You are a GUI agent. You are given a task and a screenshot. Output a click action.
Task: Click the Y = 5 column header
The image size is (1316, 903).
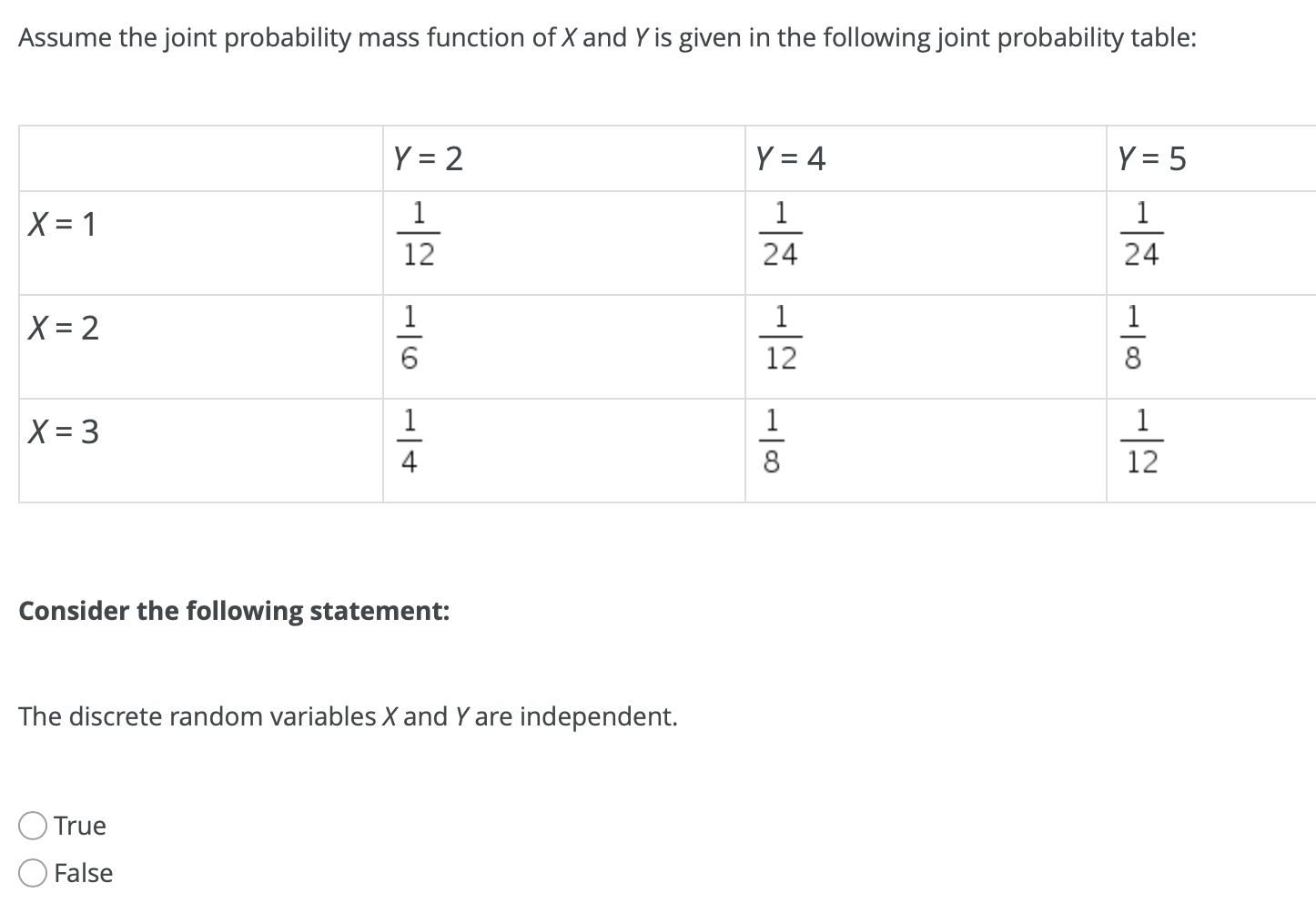click(x=1151, y=157)
